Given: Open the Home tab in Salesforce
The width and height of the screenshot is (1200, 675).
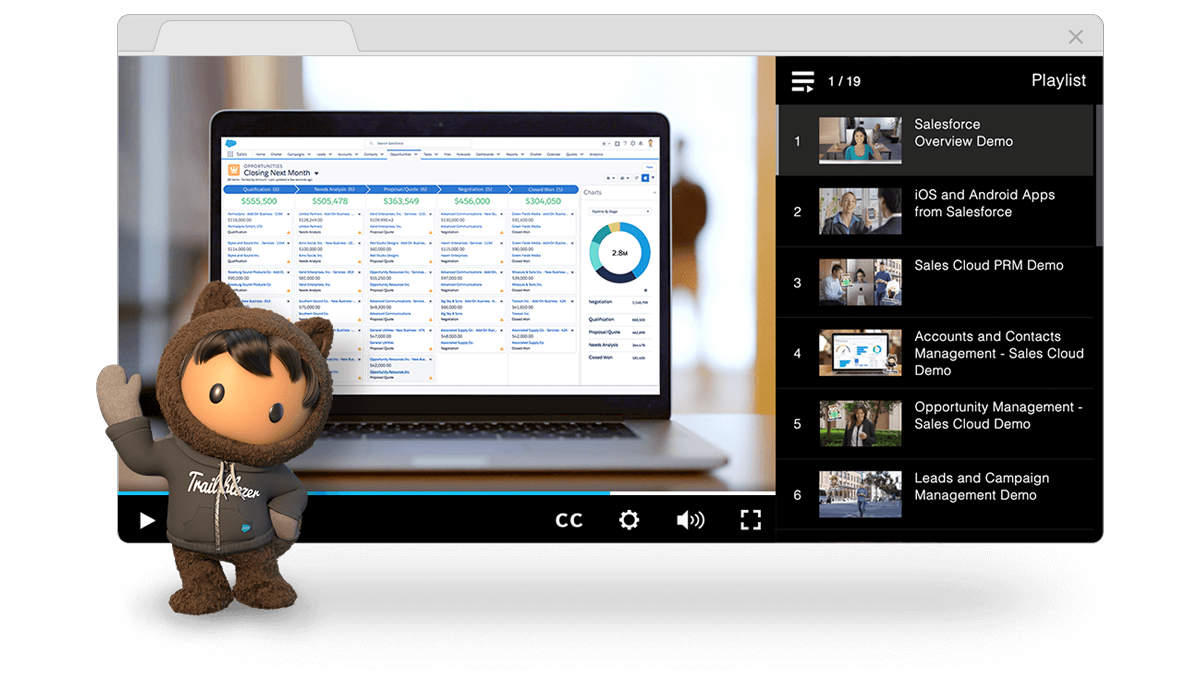Looking at the screenshot, I should point(260,154).
